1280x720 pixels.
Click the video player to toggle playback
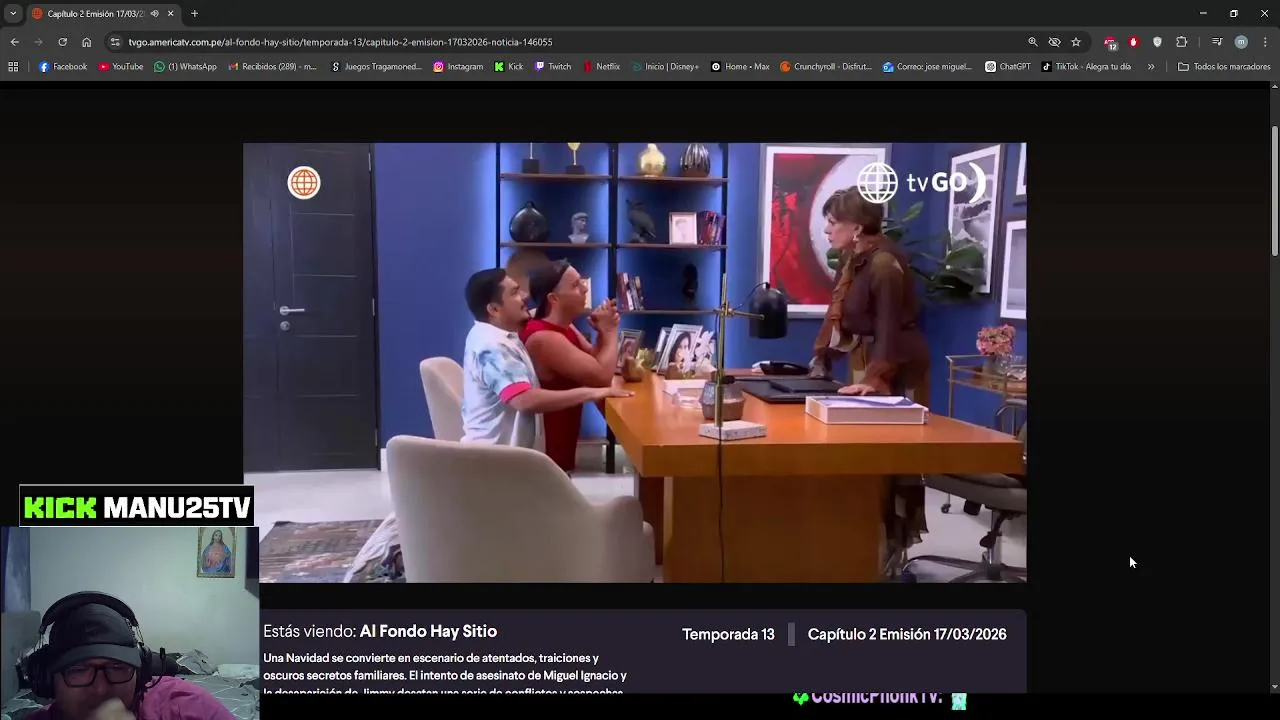point(634,362)
